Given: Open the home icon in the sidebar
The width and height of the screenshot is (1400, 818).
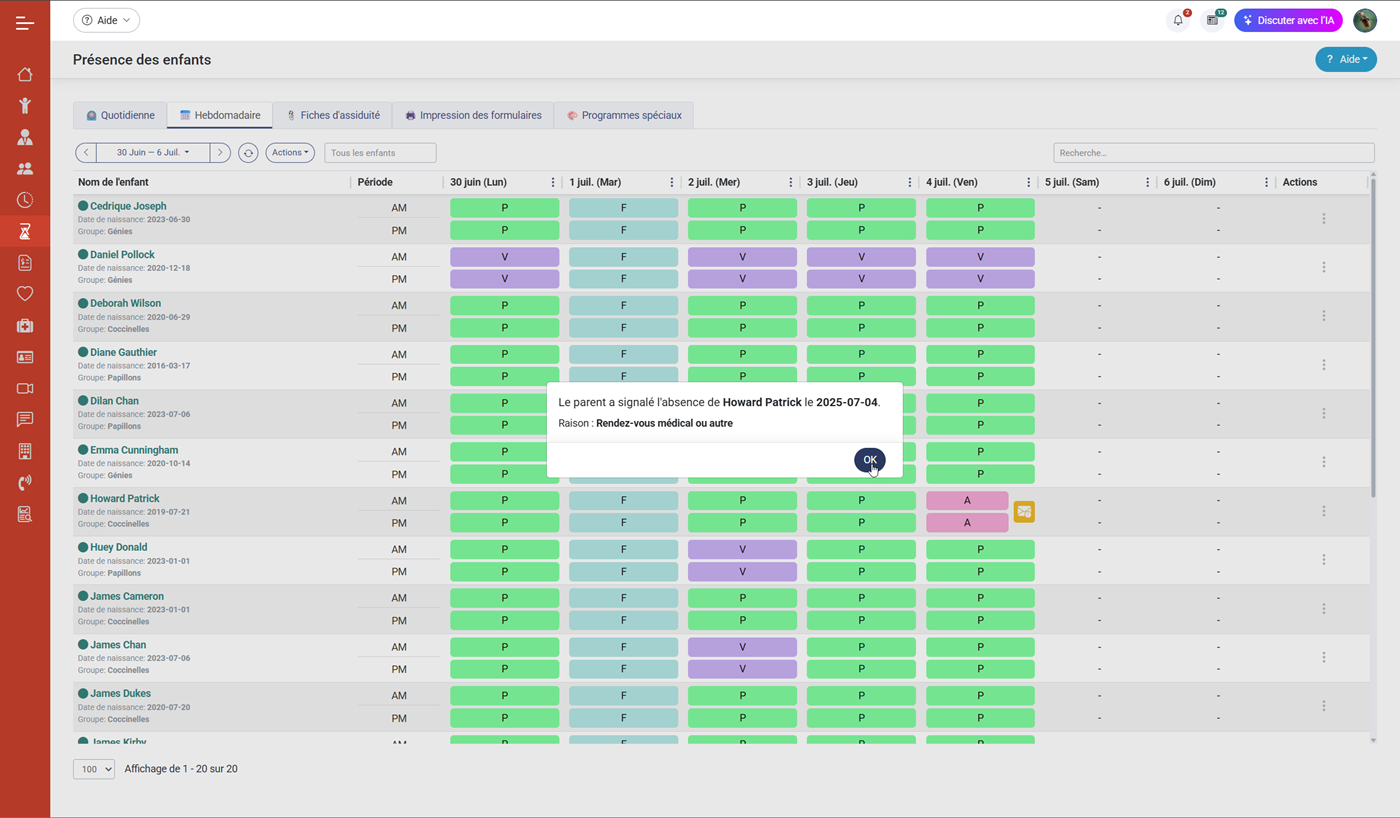Looking at the screenshot, I should pyautogui.click(x=25, y=74).
